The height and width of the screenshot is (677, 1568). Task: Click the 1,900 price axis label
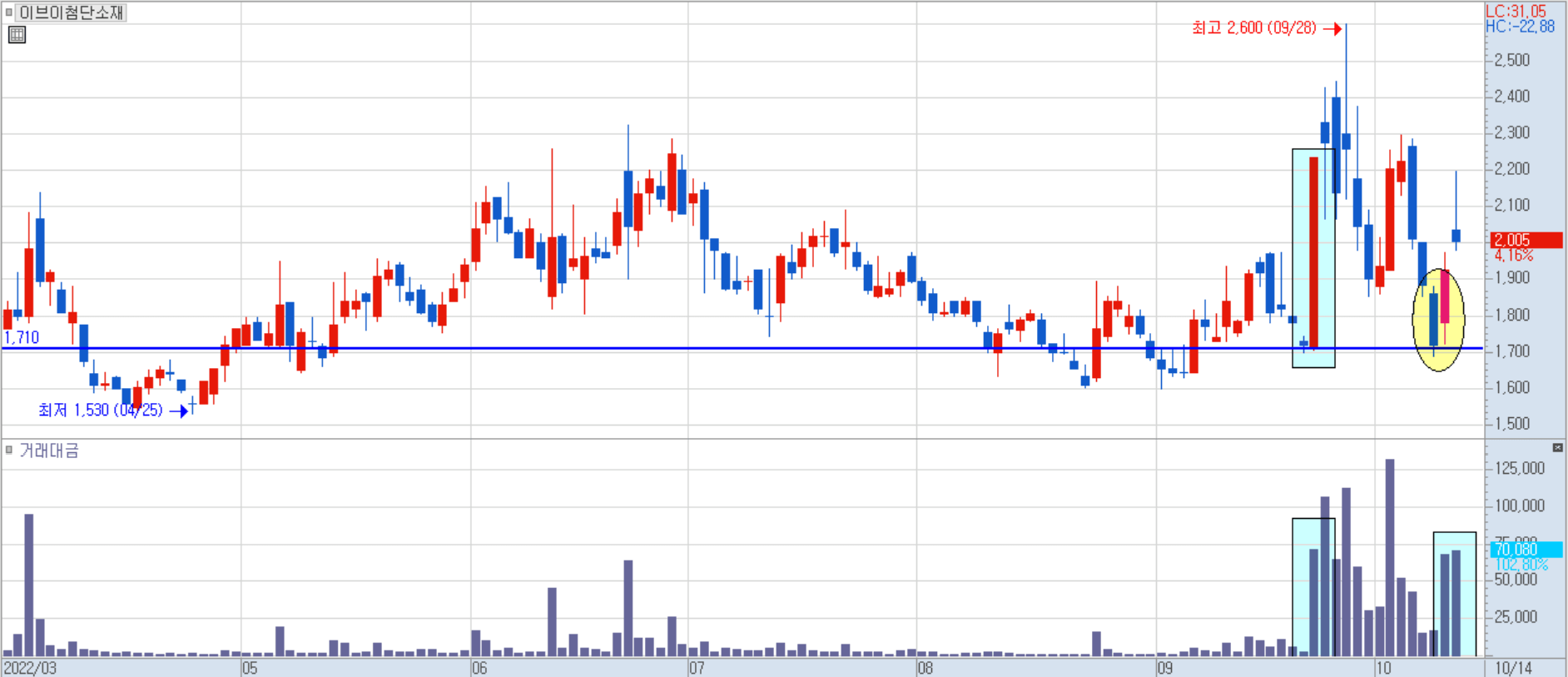[1512, 278]
